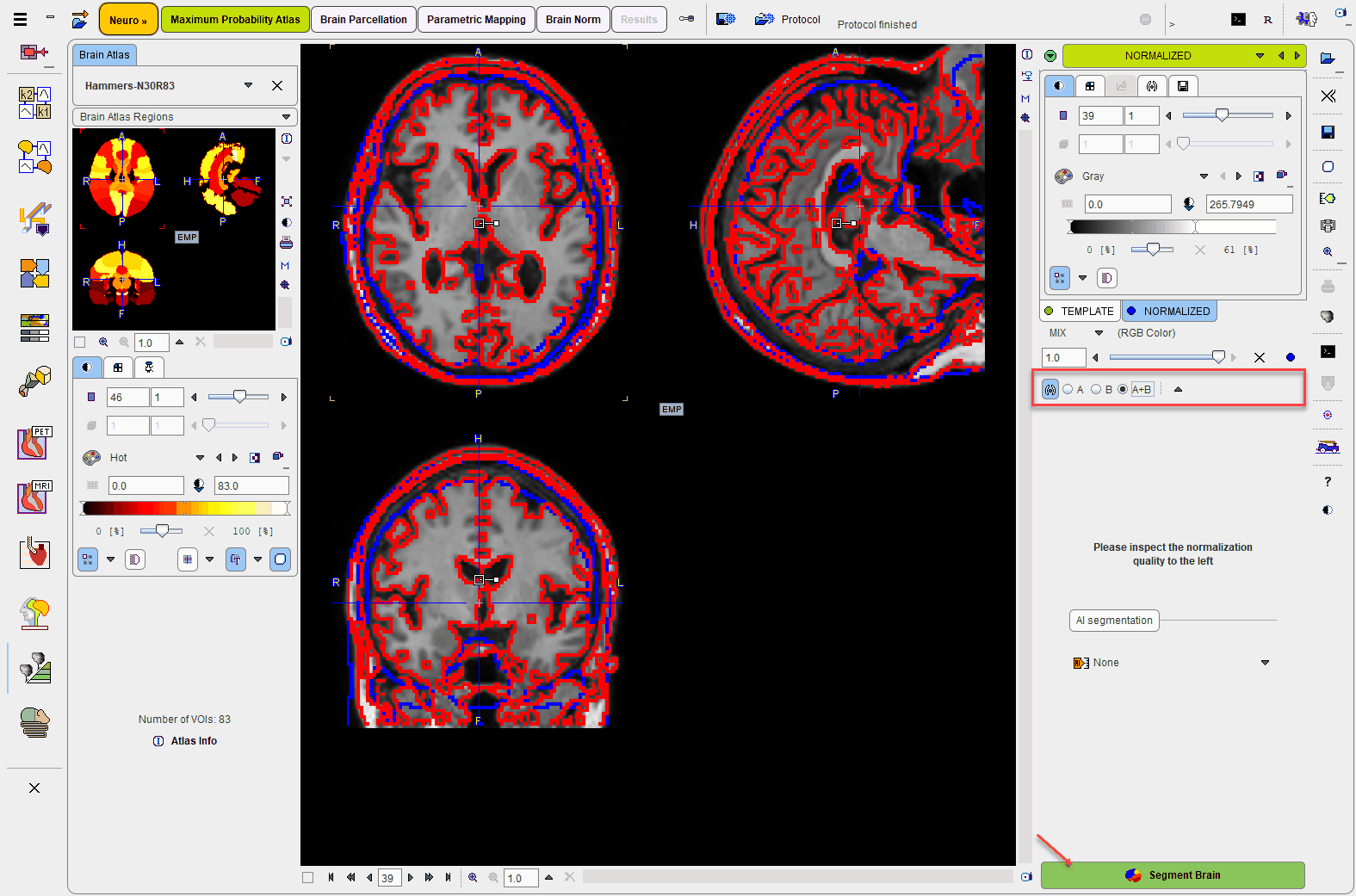Click the Segment Brain button
Image resolution: width=1356 pixels, height=896 pixels.
coord(1173,874)
